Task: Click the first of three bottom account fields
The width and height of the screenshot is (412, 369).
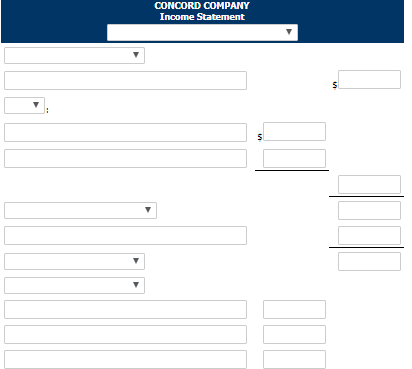Action: 125,309
